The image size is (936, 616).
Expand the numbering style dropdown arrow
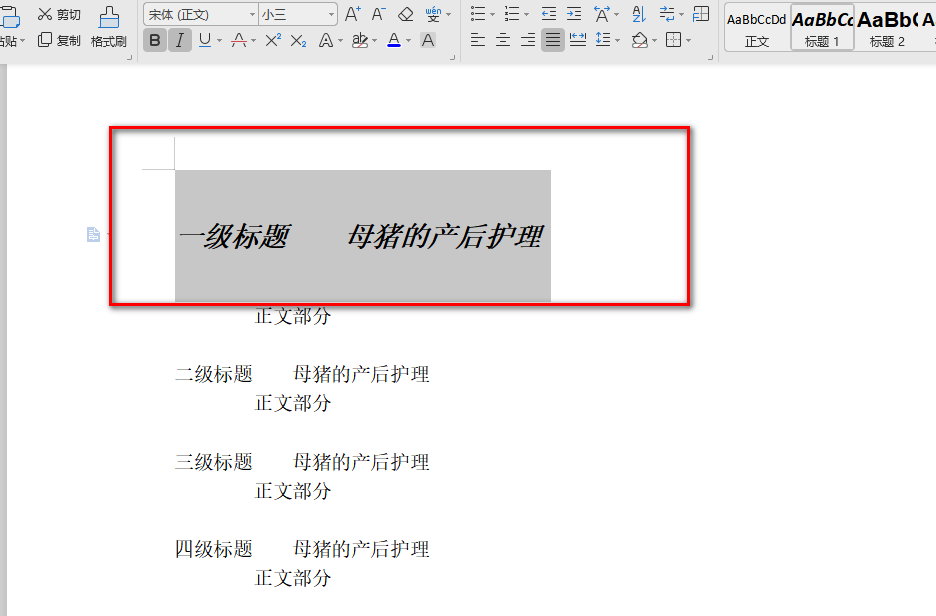(526, 14)
